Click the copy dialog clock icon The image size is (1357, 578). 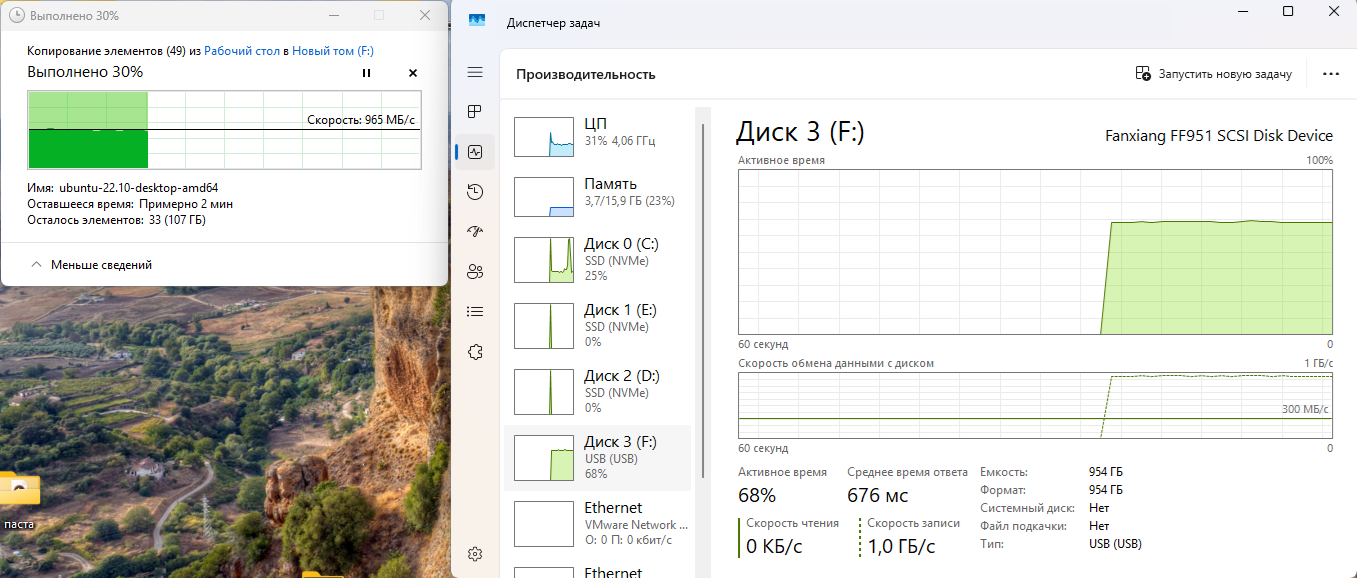click(16, 16)
